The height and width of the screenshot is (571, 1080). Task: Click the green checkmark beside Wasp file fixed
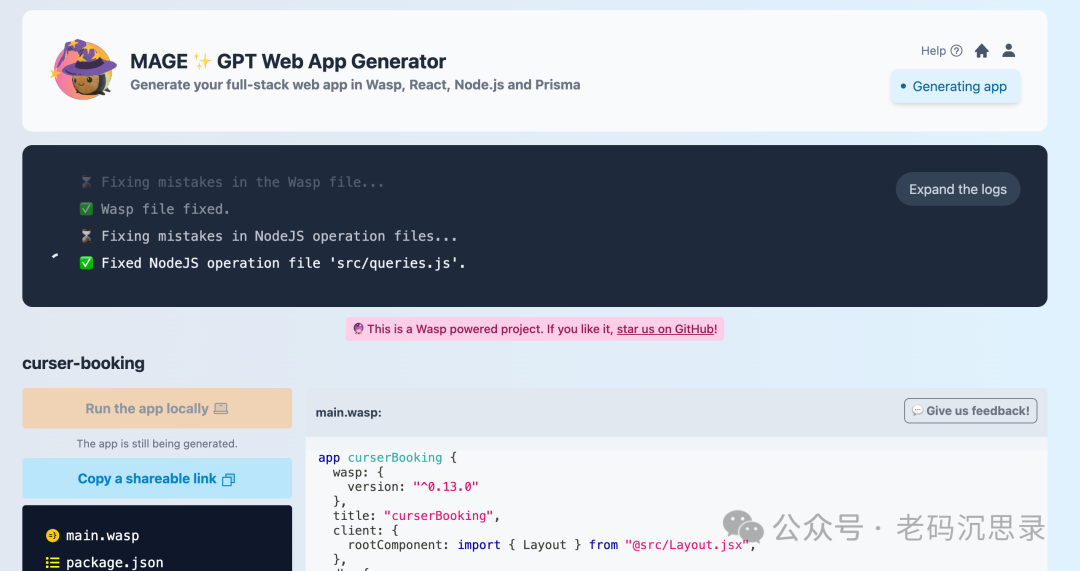click(x=86, y=209)
